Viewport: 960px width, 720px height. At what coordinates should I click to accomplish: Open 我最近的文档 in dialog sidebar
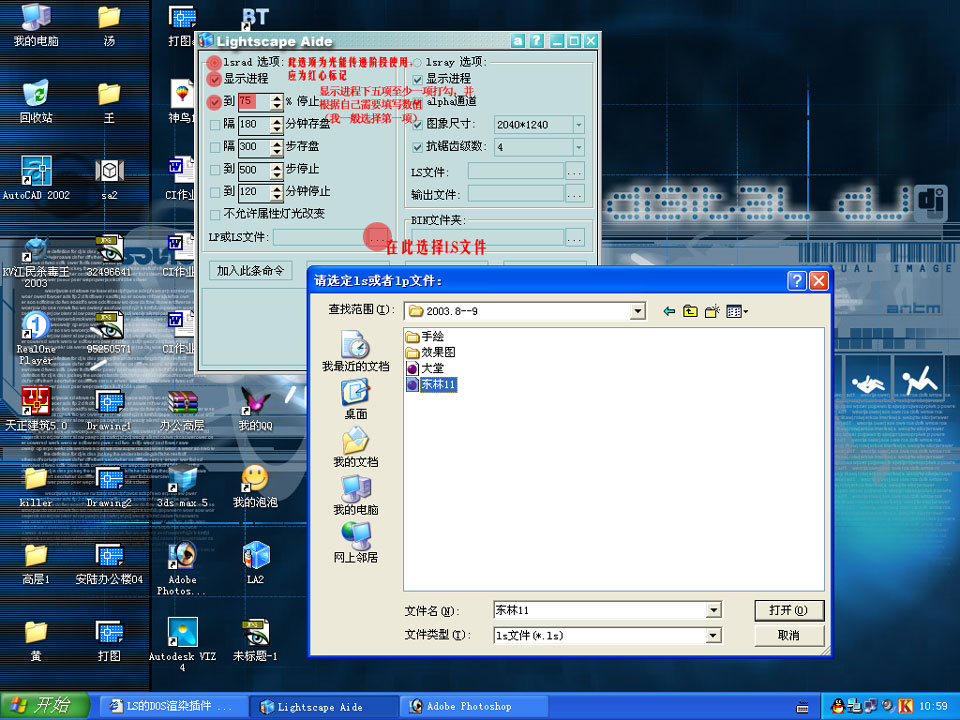pos(356,351)
